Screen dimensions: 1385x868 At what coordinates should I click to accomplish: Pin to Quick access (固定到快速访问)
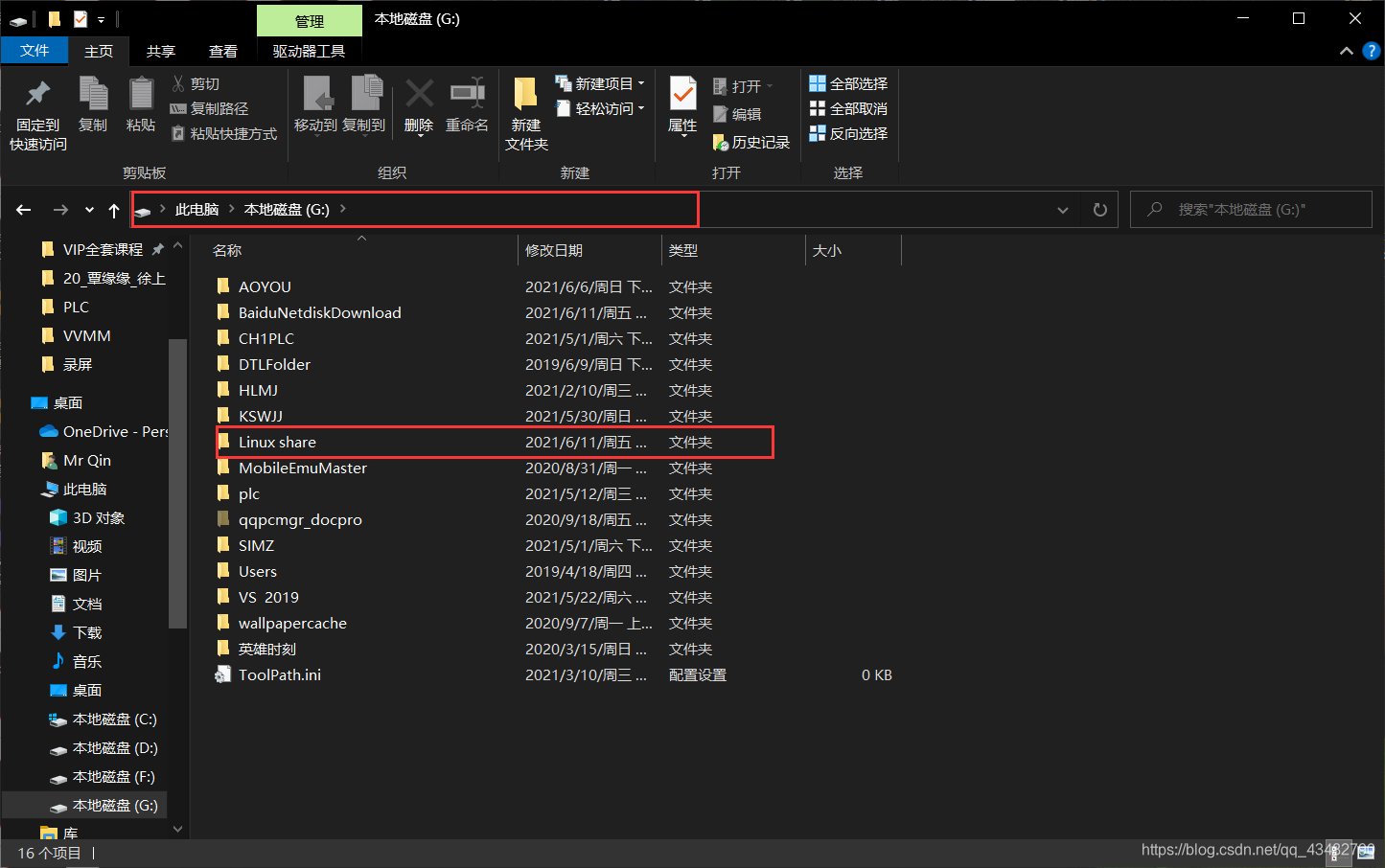(38, 114)
